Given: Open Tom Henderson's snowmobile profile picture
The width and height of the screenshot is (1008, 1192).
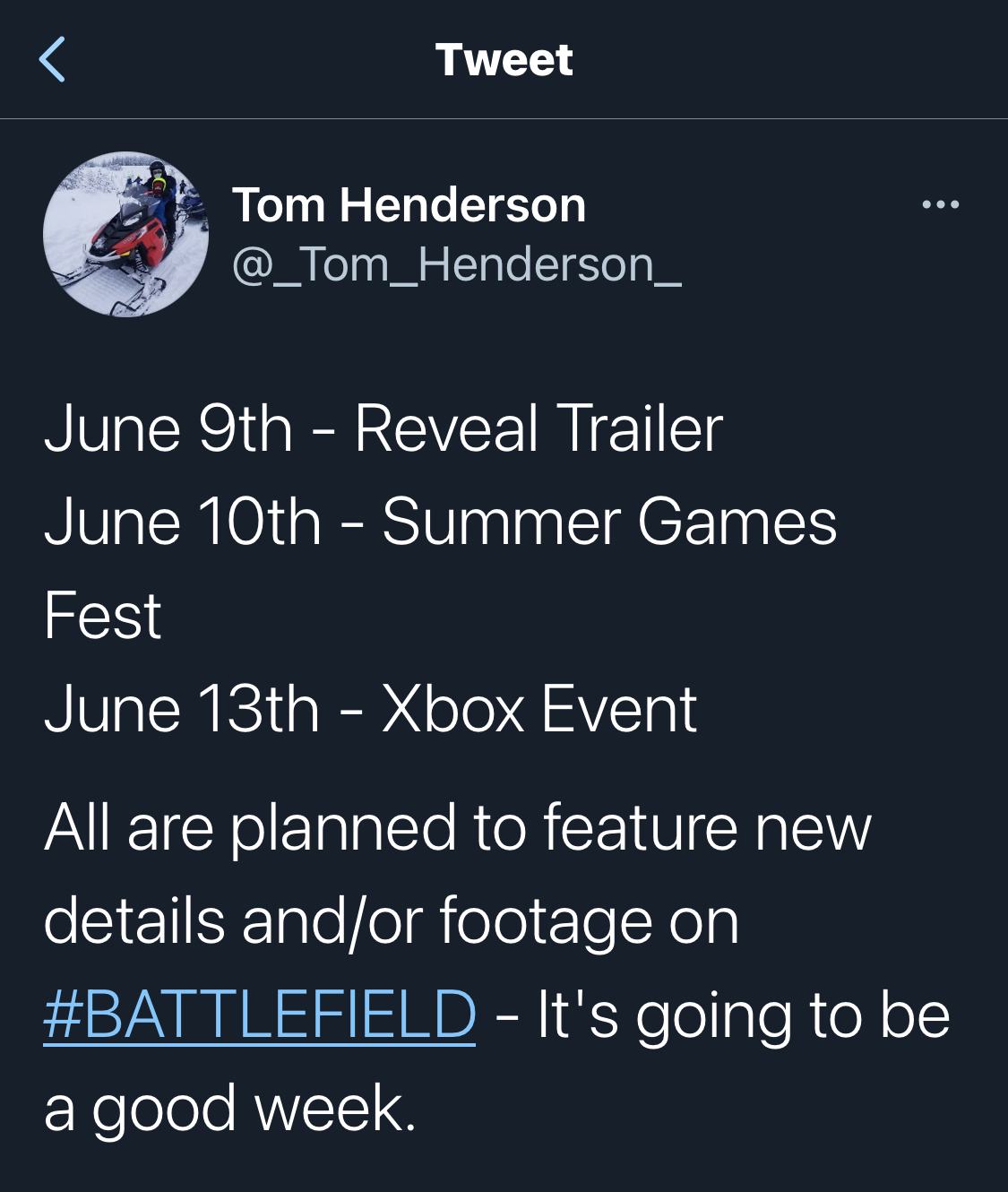Looking at the screenshot, I should pyautogui.click(x=125, y=234).
